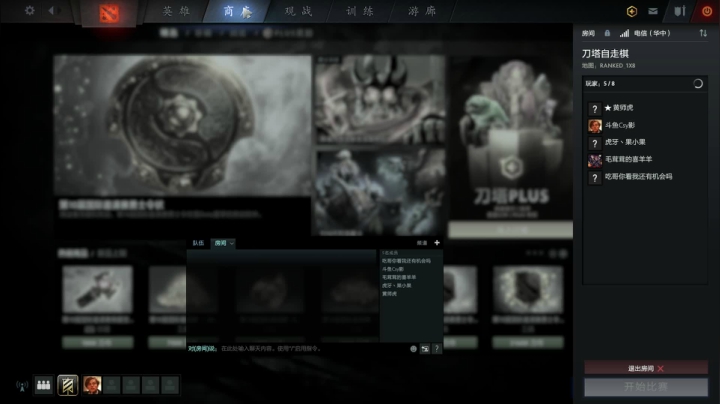720x404 pixels.
Task: Click 斗鱼Csy影 in chat member list
Action: point(393,269)
